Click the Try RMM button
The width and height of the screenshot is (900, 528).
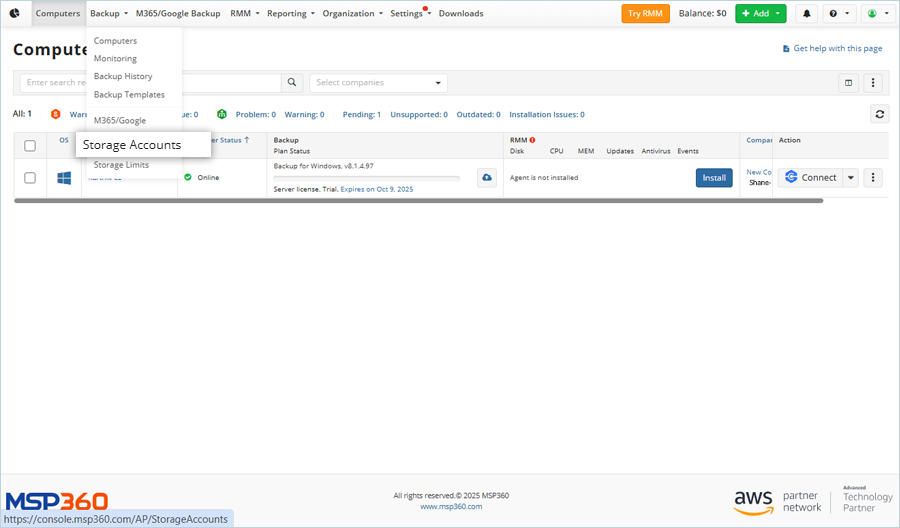pos(645,13)
